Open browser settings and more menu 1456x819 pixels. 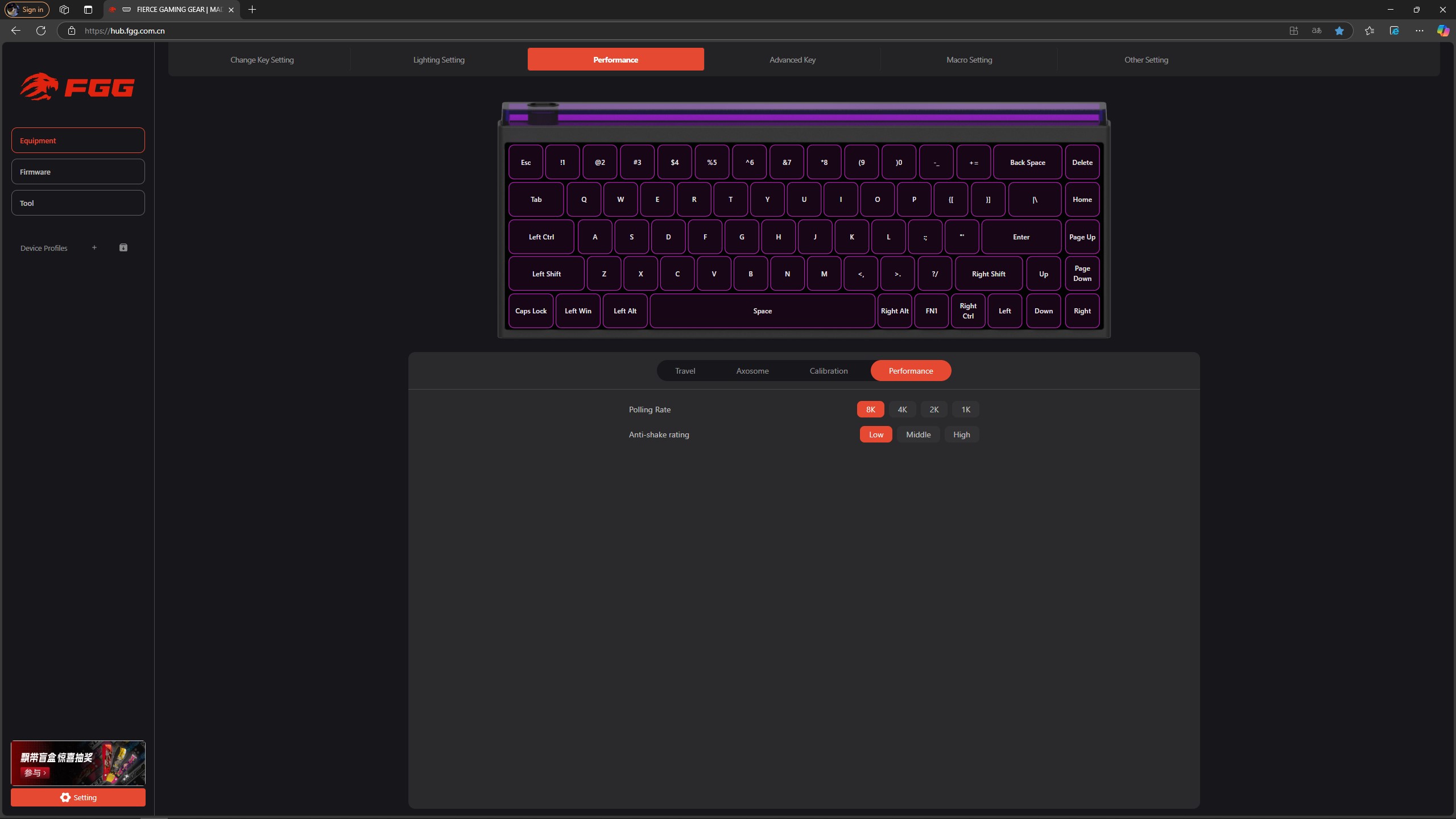click(x=1420, y=31)
